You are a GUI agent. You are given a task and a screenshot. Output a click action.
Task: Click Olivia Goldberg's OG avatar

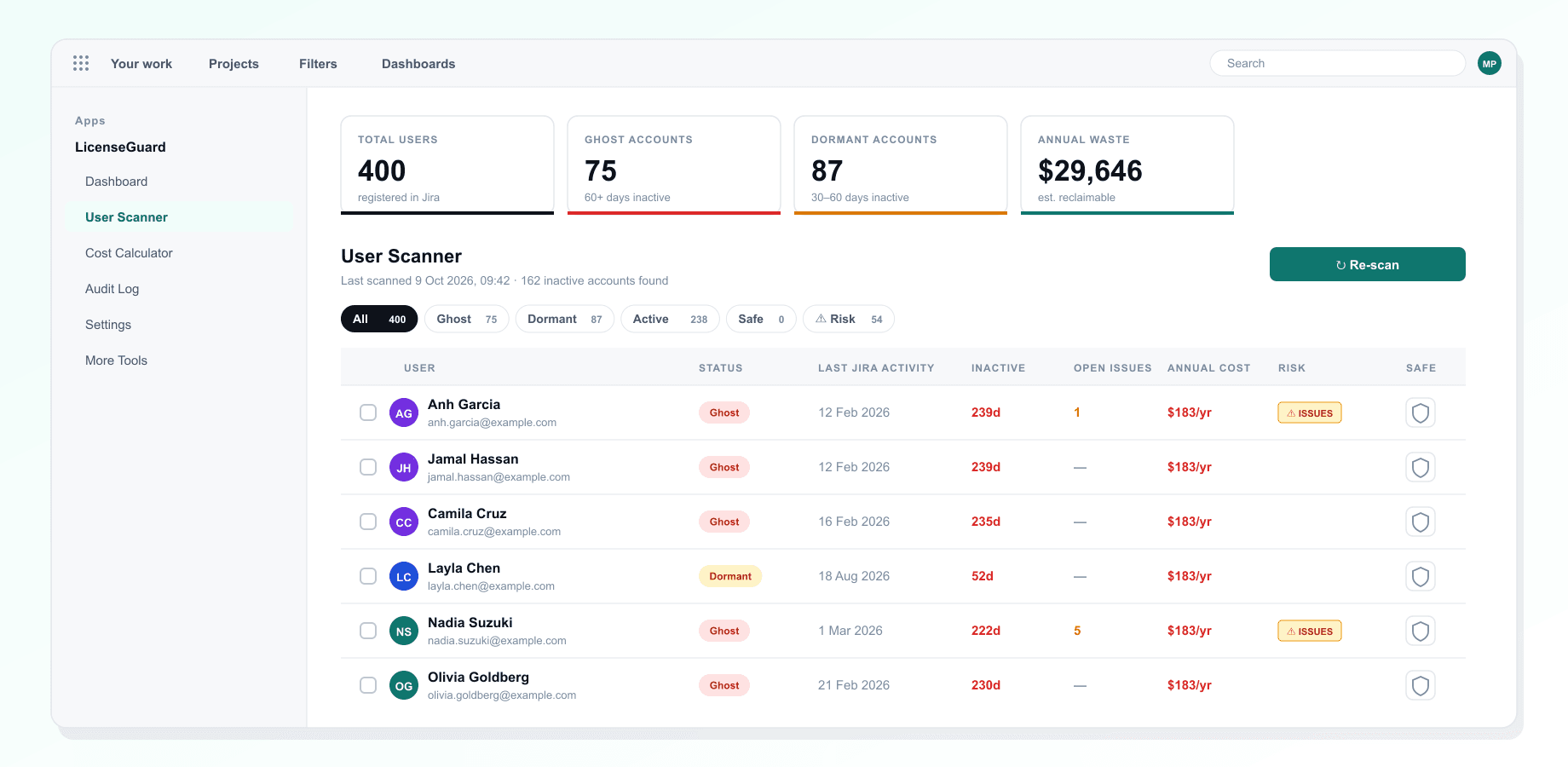404,685
